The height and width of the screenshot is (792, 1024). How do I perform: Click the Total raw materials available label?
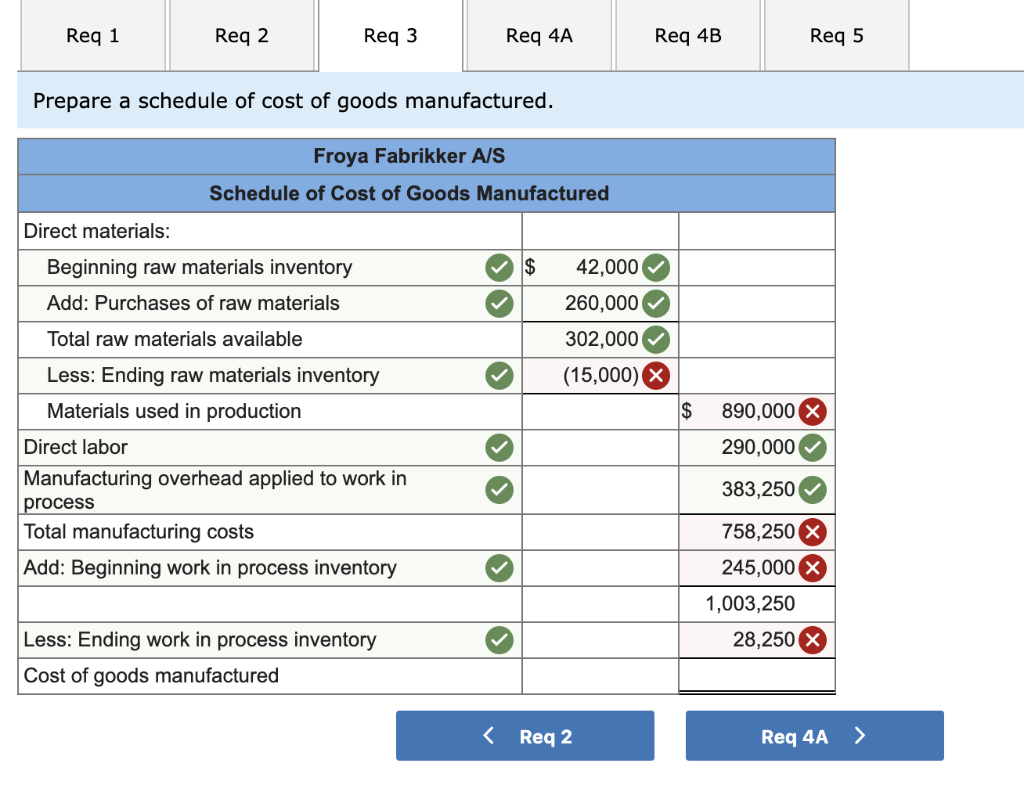pyautogui.click(x=174, y=340)
